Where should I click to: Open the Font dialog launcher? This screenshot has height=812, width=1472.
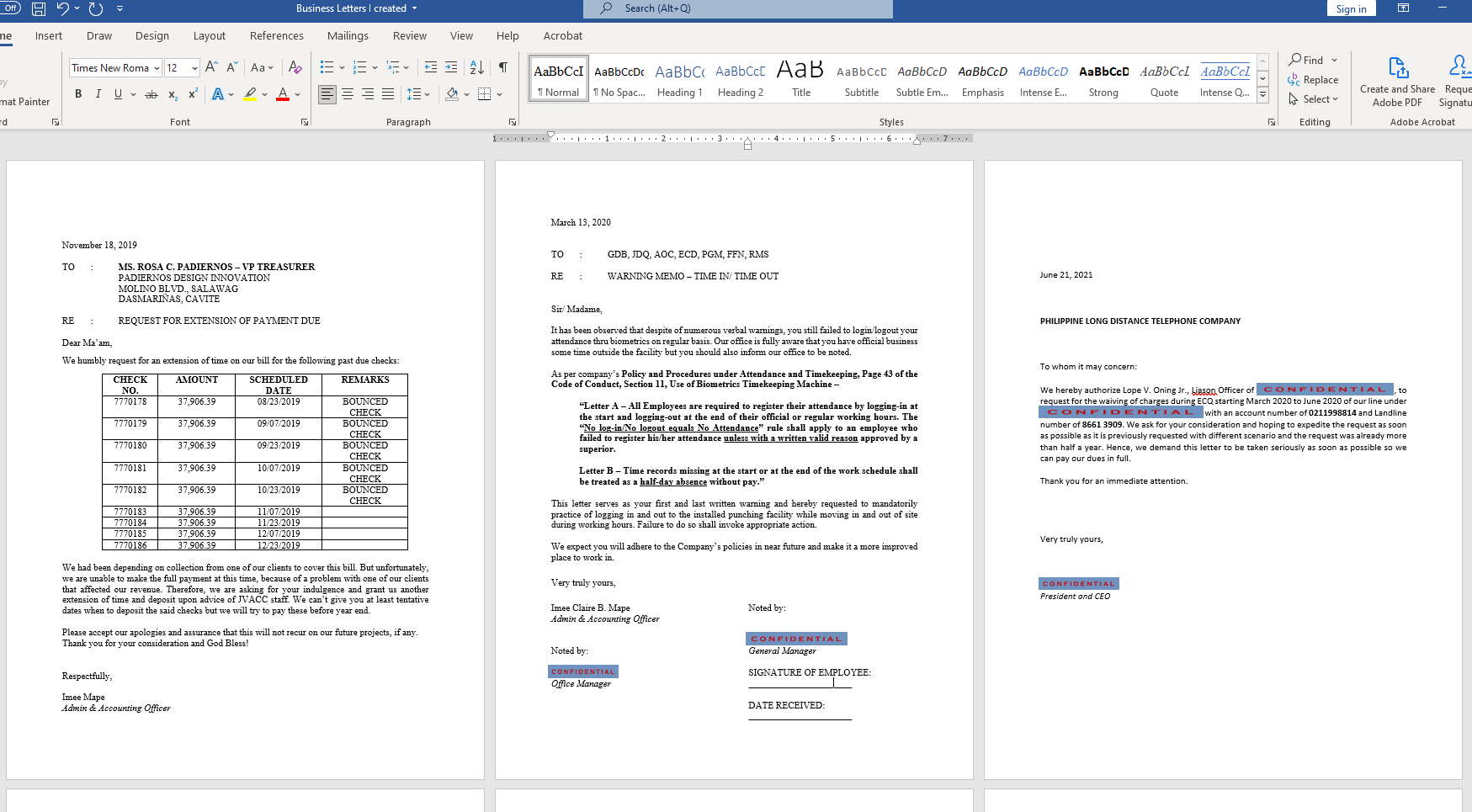pyautogui.click(x=305, y=122)
